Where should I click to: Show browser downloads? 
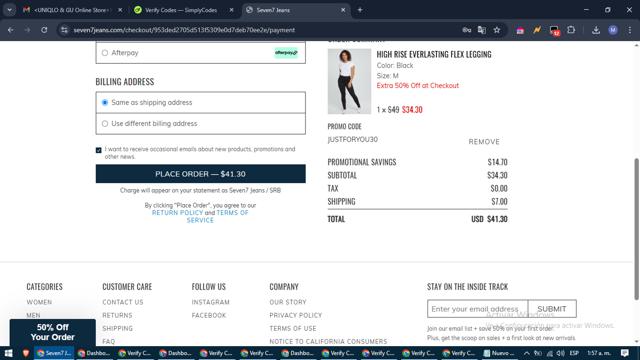click(596, 30)
